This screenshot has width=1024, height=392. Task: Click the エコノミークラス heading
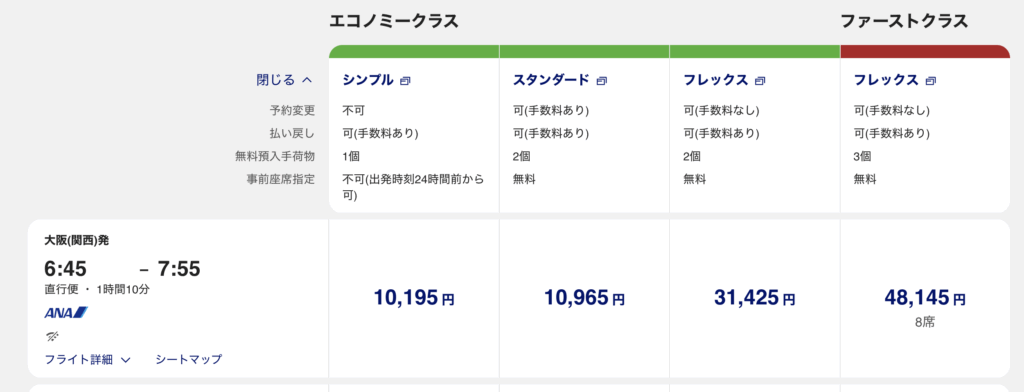click(394, 22)
